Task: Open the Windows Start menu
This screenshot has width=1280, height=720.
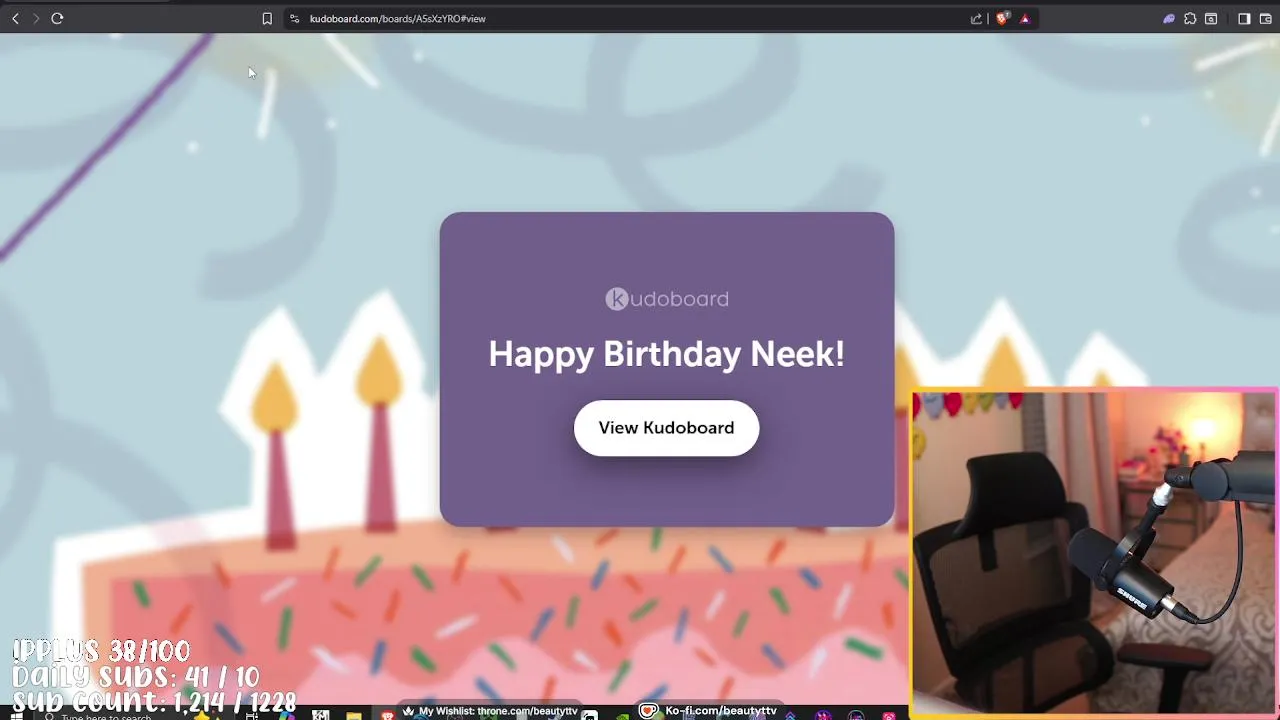Action: point(16,716)
